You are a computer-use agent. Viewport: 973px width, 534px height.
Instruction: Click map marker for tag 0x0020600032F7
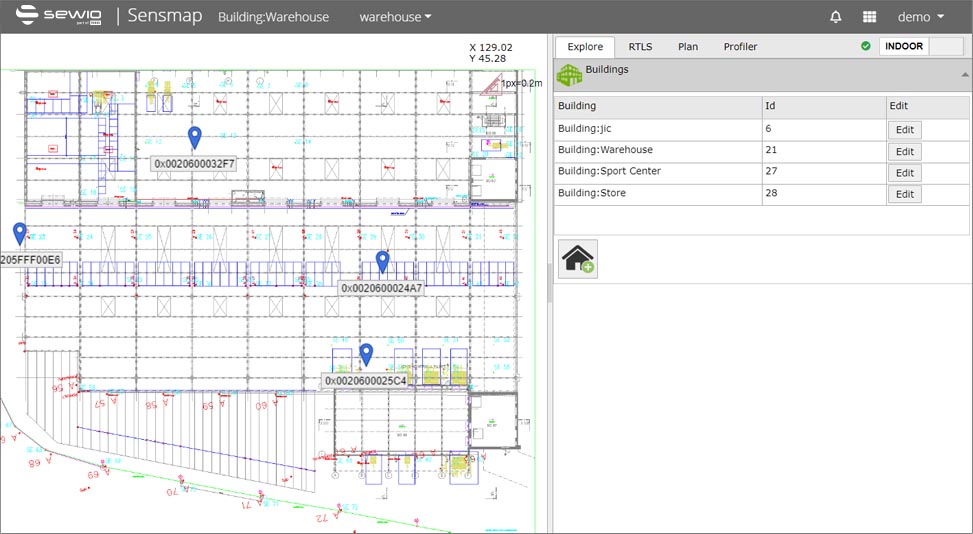click(195, 138)
